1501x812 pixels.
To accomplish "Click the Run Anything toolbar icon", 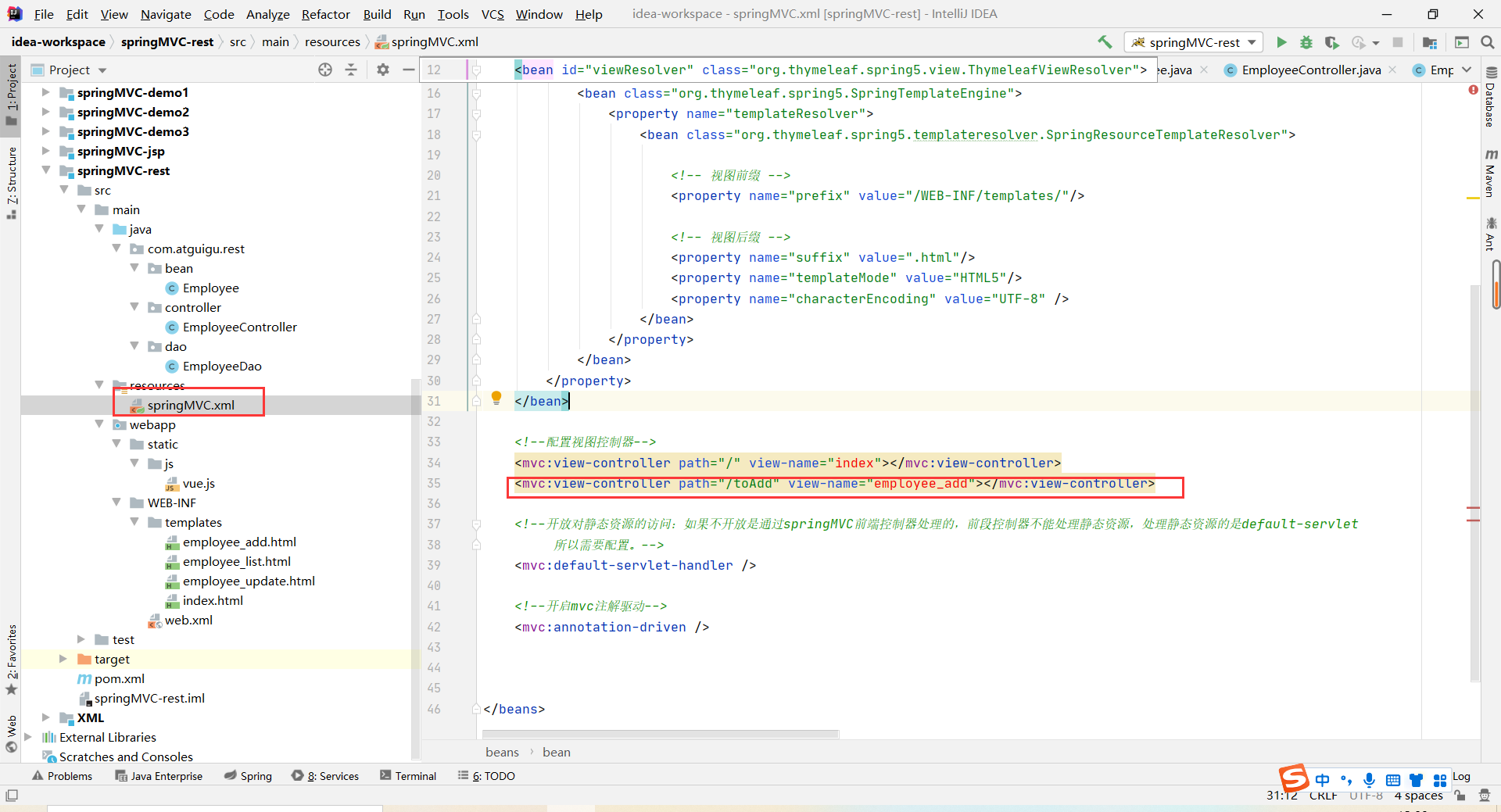I will point(1462,42).
